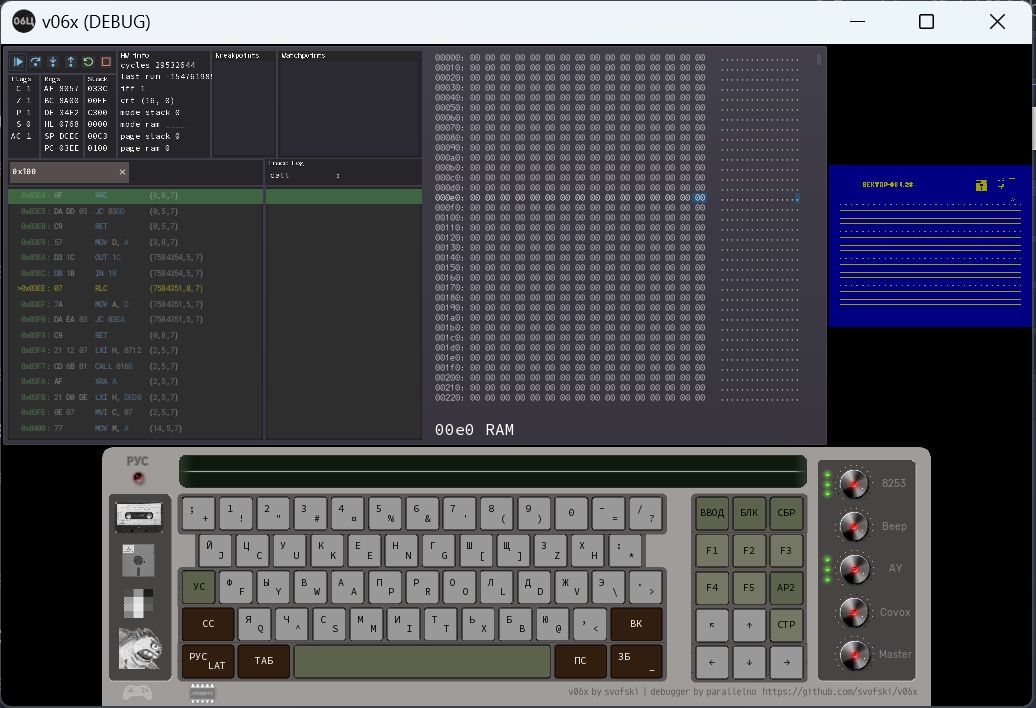Click the Step Out debugger icon
The height and width of the screenshot is (708, 1036).
[70, 62]
